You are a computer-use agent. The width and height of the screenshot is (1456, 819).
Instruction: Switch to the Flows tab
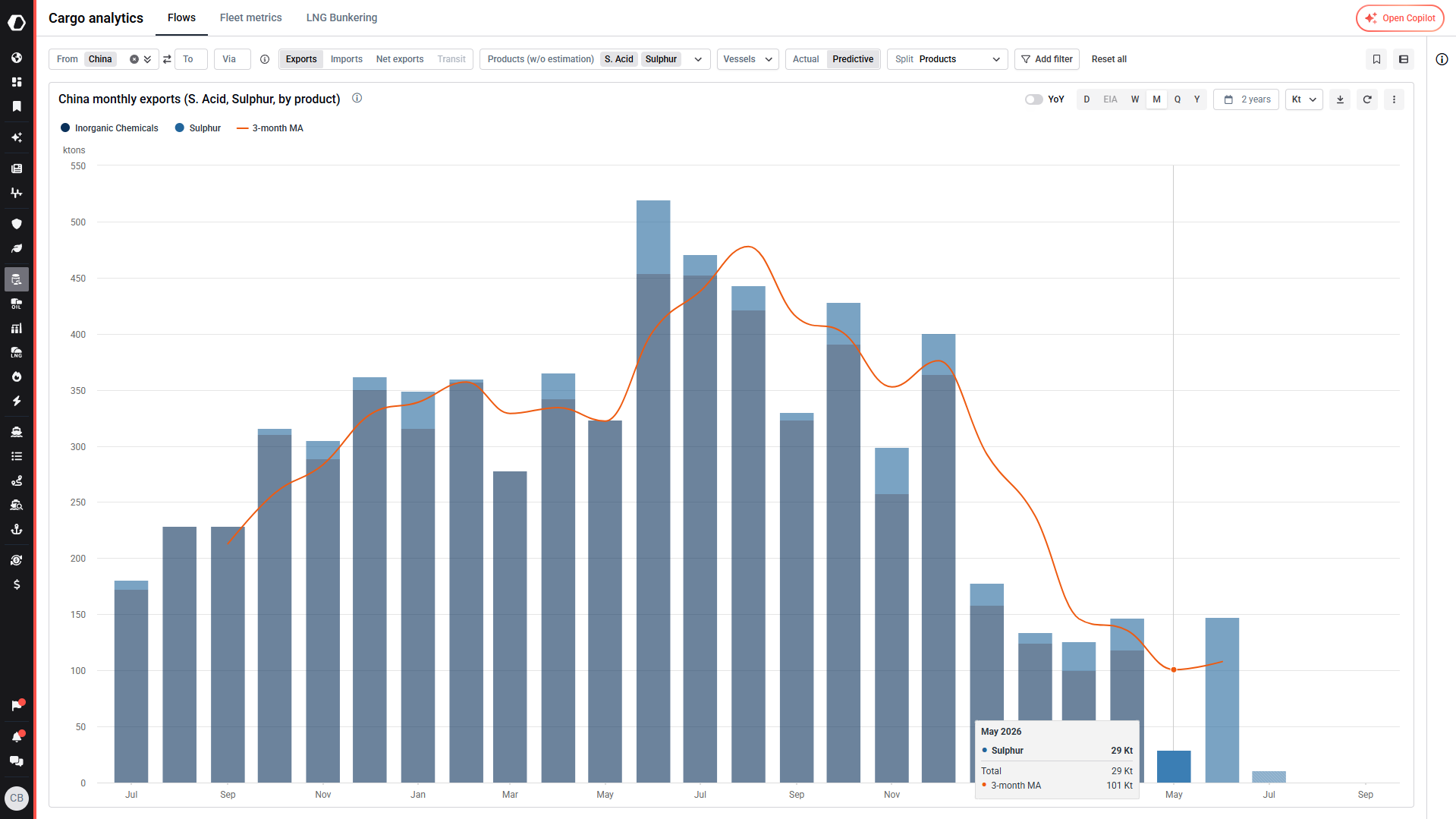(181, 17)
